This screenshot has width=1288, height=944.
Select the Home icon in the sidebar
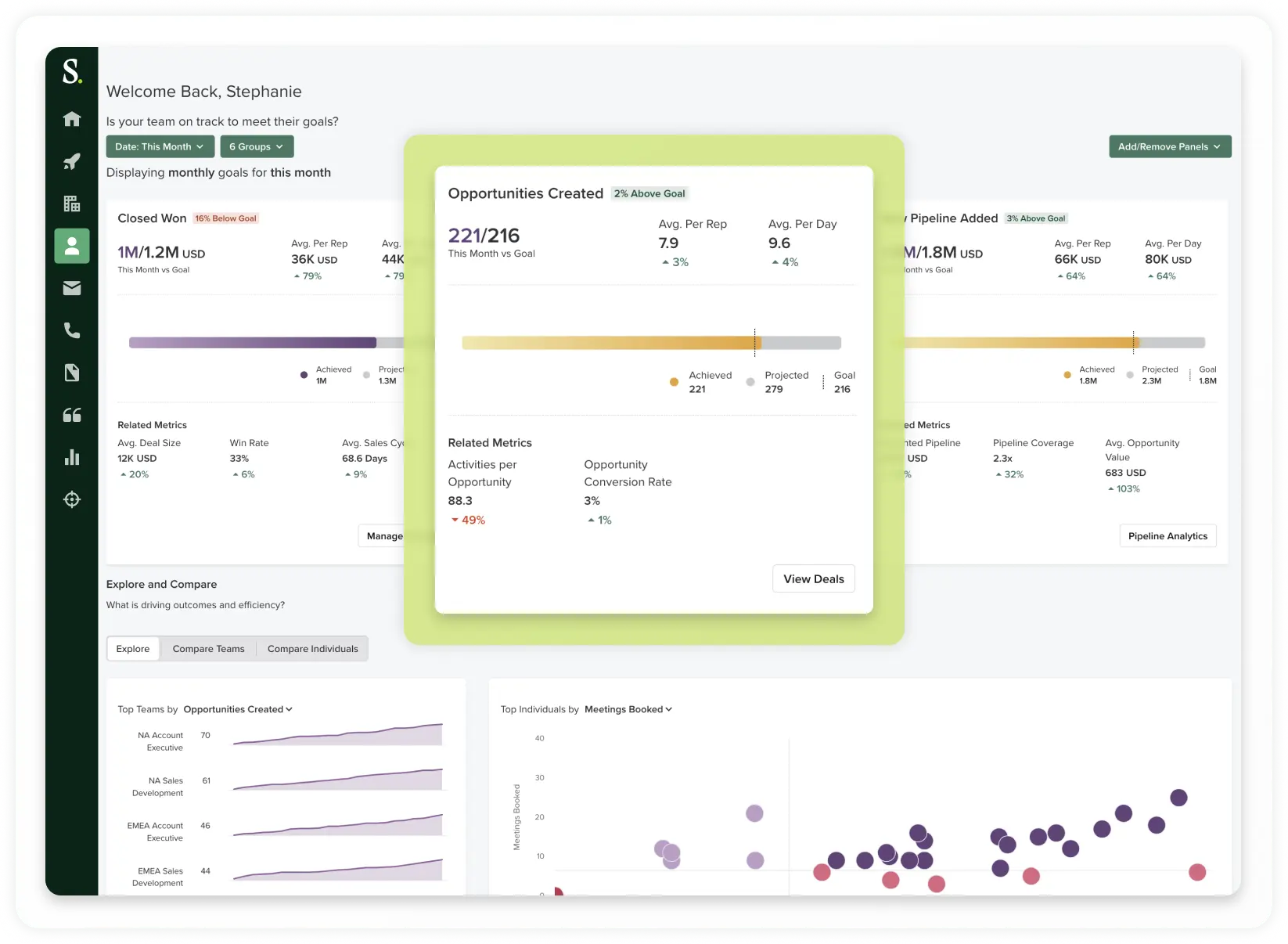[x=71, y=118]
